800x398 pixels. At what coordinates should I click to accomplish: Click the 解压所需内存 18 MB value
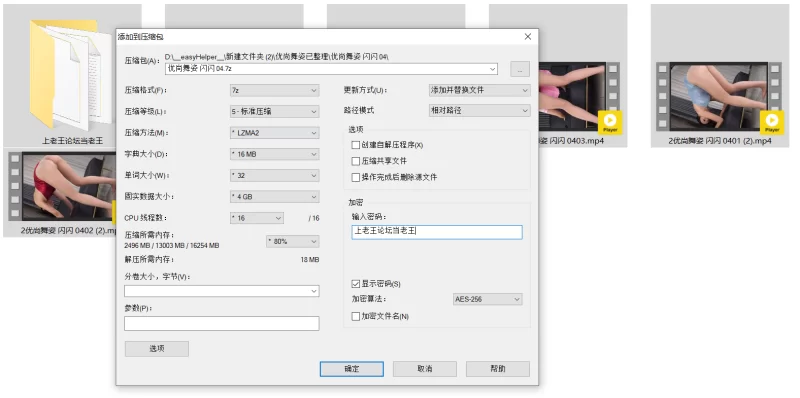310,260
